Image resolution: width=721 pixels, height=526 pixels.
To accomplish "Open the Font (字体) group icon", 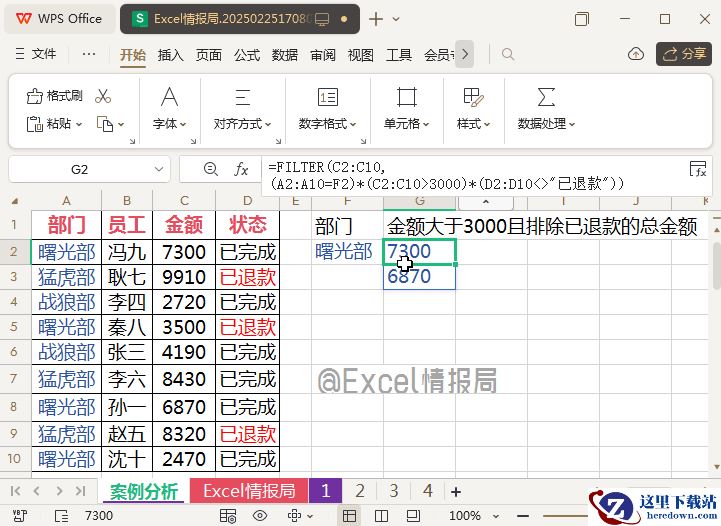I will coord(169,97).
